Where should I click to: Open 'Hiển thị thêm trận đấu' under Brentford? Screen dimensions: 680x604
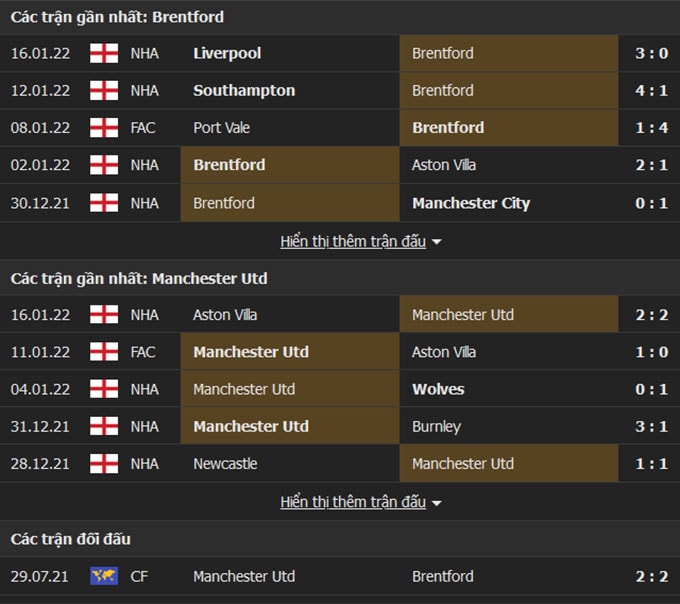353,242
